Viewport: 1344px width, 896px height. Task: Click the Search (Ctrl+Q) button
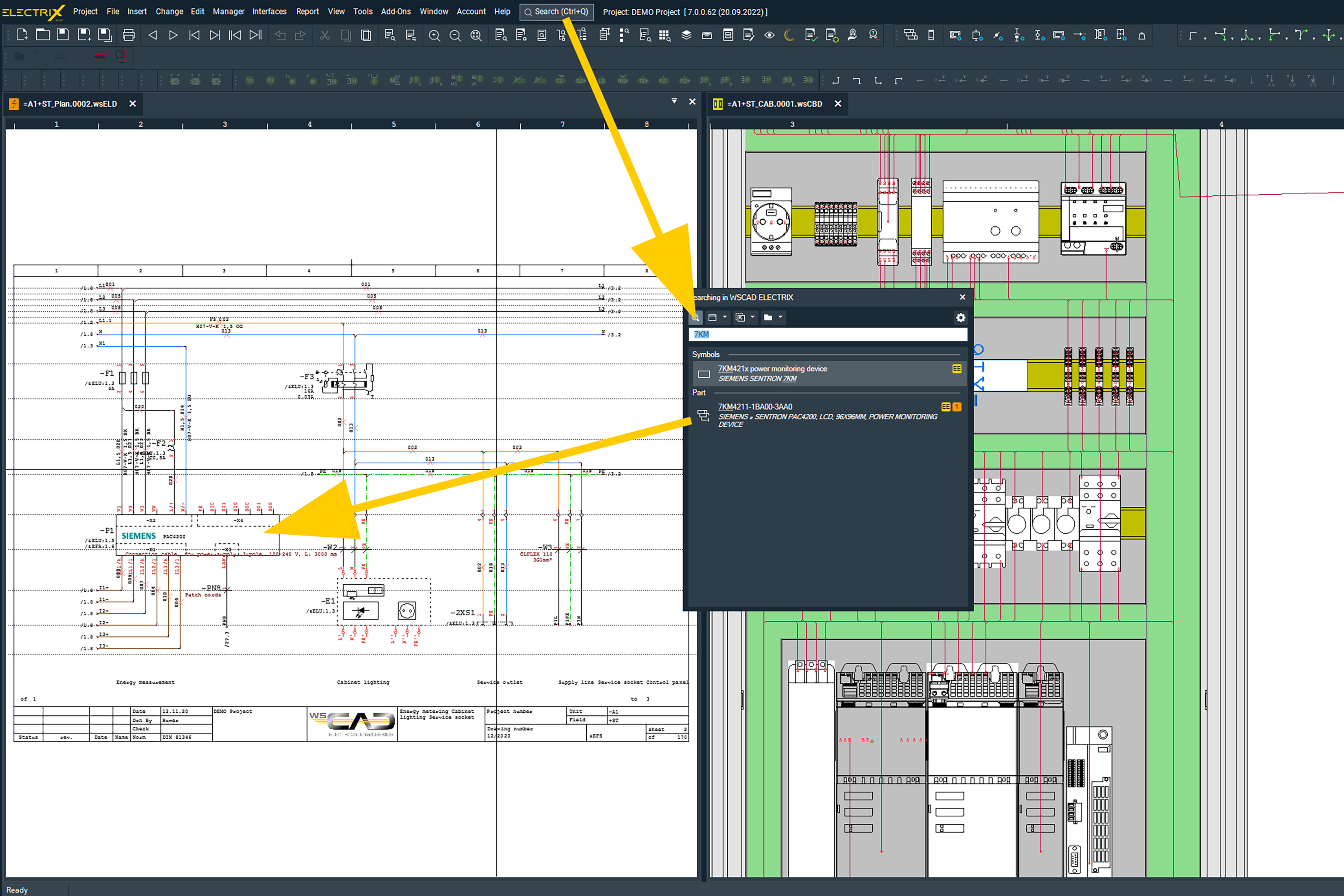coord(556,11)
